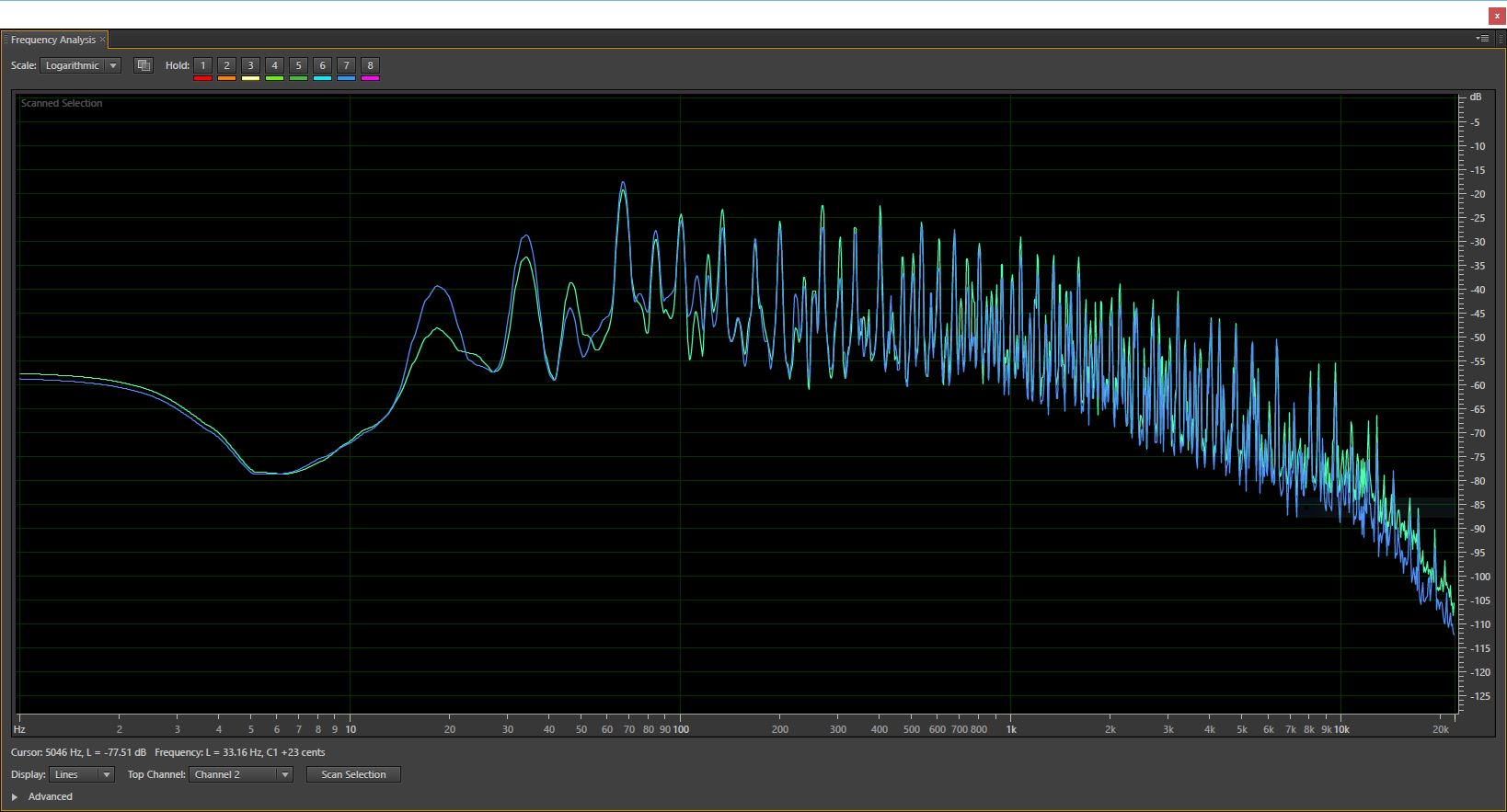Screen dimensions: 1507x812
Task: Click the '-100' level on the dB scale
Action: click(1479, 577)
